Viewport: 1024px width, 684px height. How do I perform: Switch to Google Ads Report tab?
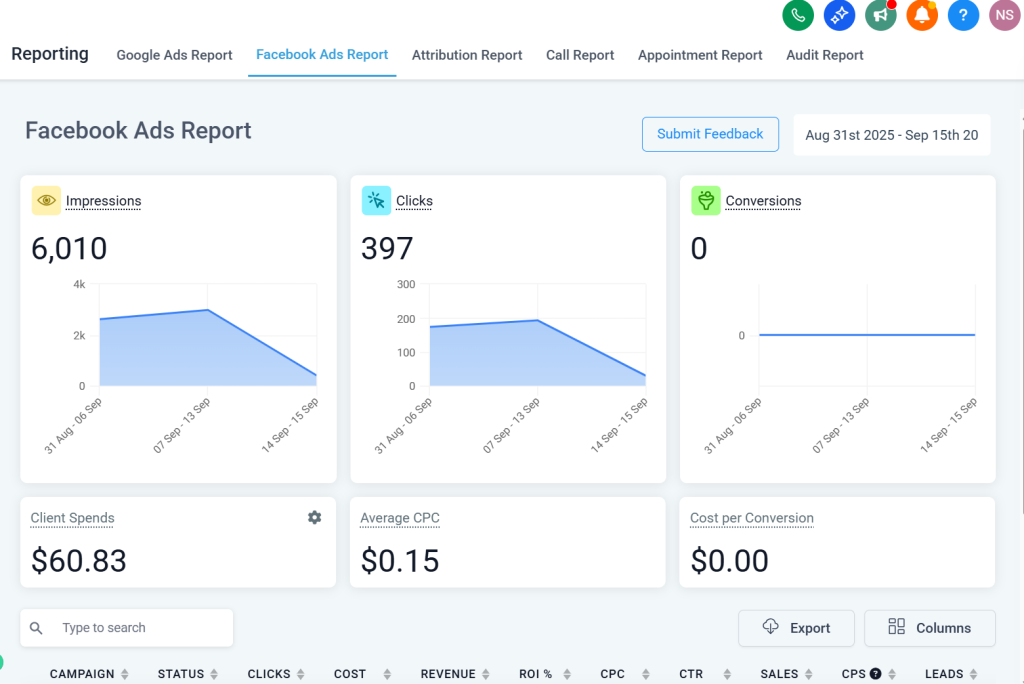point(174,55)
